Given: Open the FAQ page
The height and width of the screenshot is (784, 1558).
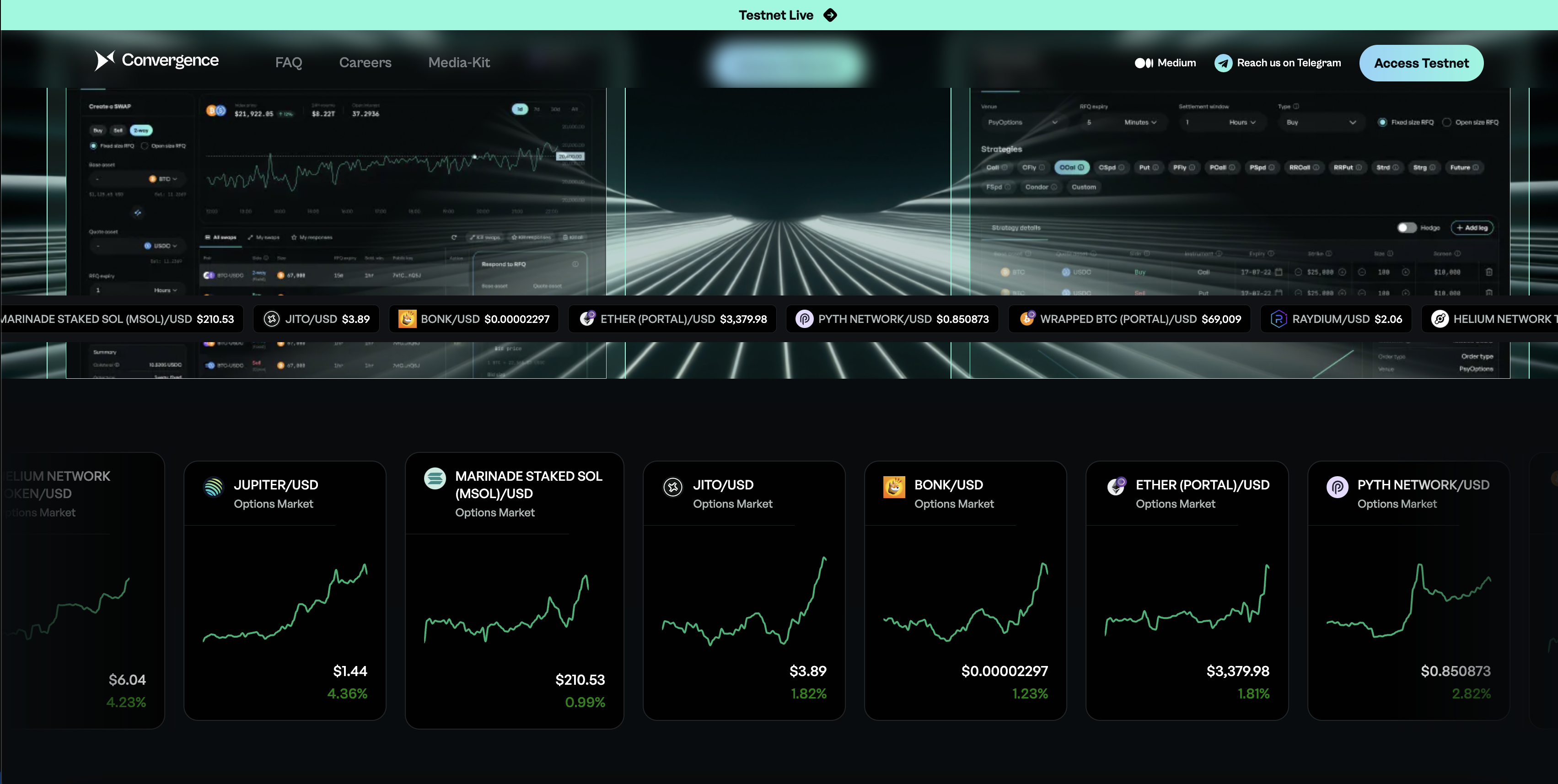Looking at the screenshot, I should tap(289, 62).
